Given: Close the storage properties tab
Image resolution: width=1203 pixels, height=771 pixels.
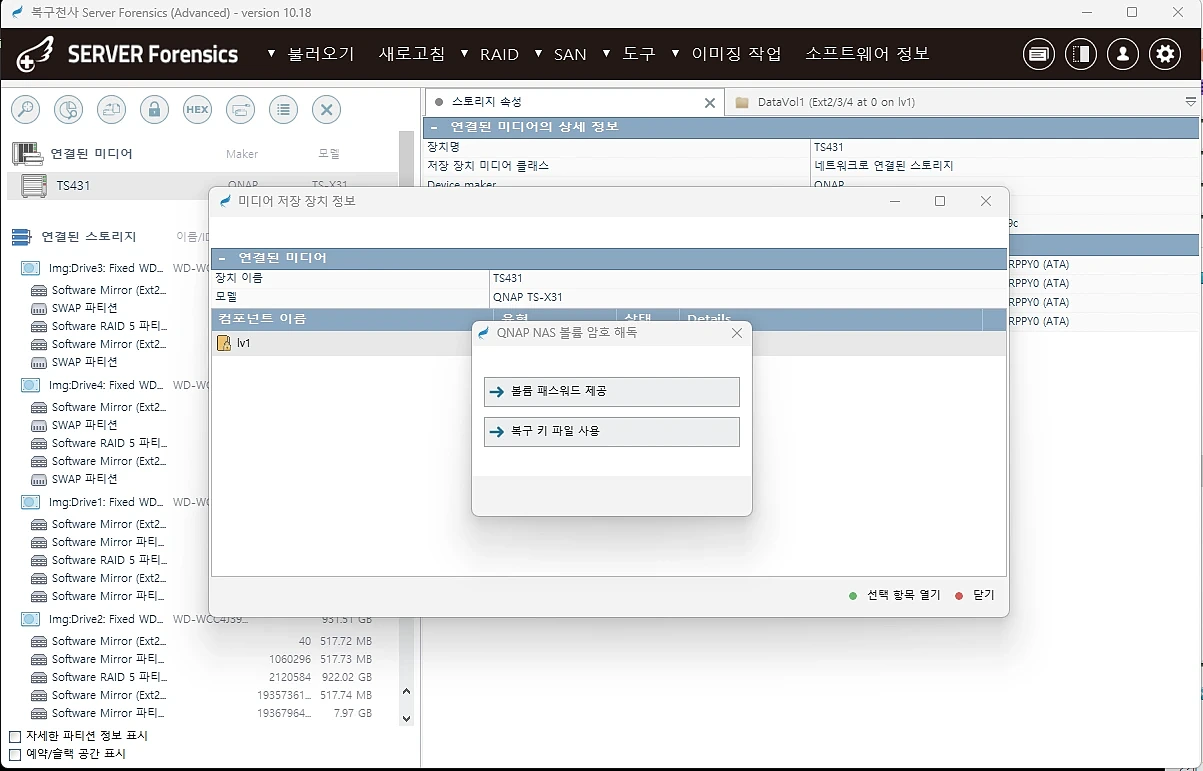Looking at the screenshot, I should 710,103.
